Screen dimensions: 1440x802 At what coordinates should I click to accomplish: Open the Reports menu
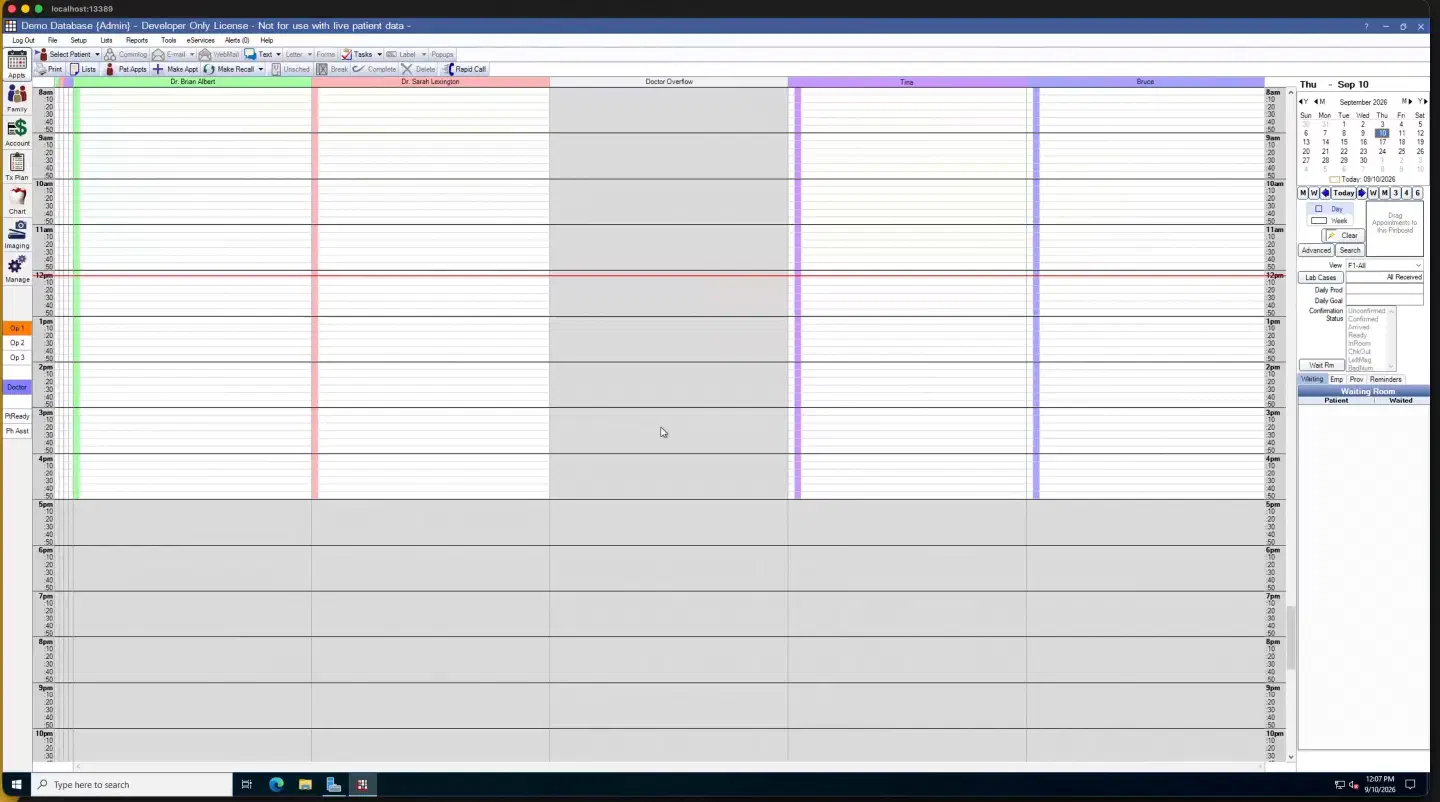point(137,40)
